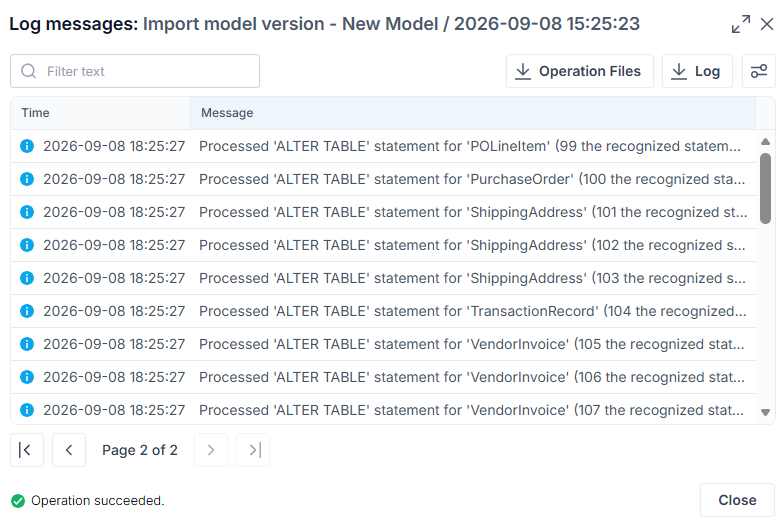782x522 pixels.
Task: Sort by the Message column header
Action: pos(473,113)
